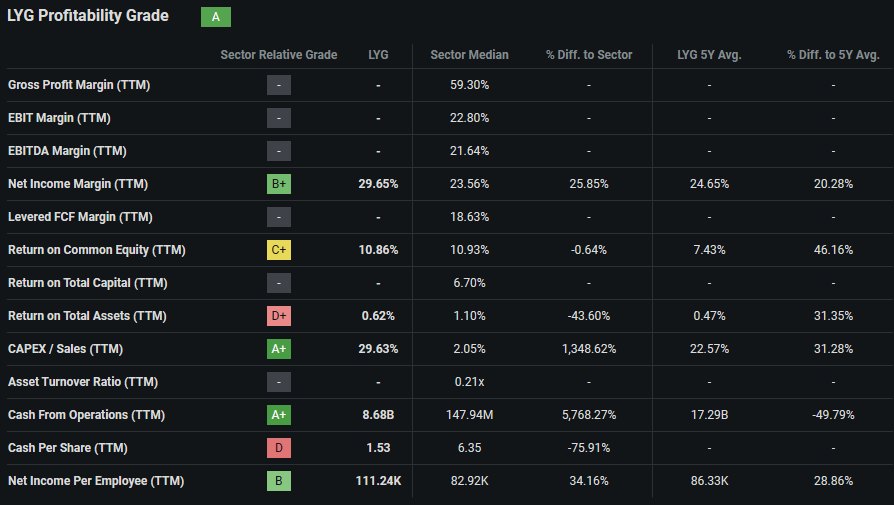Image resolution: width=894 pixels, height=505 pixels.
Task: Click the % Diff. to Sector column header
Action: pos(589,55)
